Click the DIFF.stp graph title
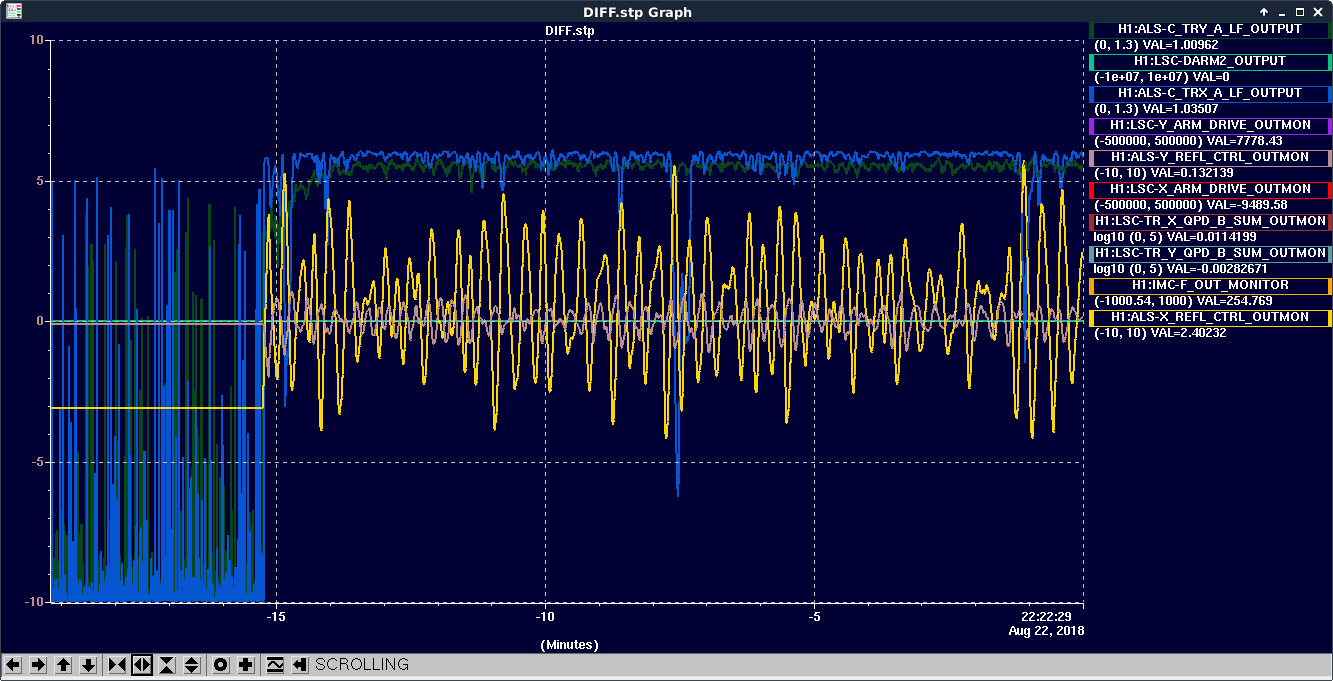1333x681 pixels. click(569, 31)
